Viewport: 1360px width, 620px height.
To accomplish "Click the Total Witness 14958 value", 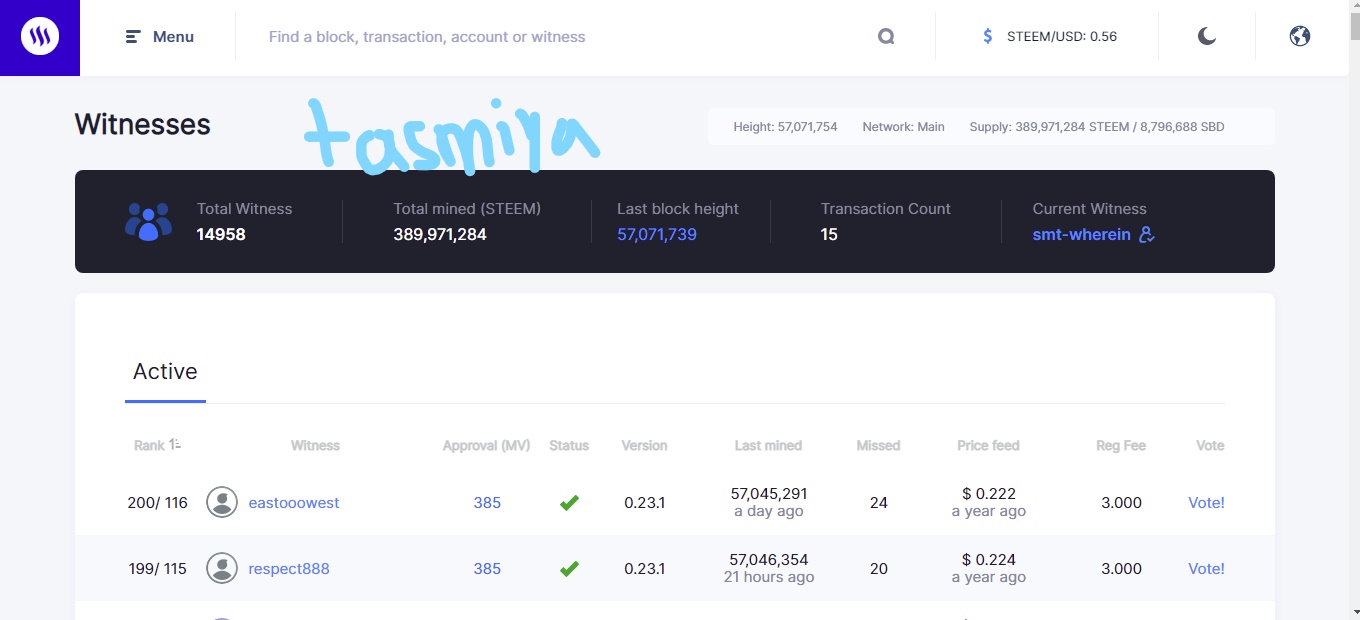I will pos(221,235).
